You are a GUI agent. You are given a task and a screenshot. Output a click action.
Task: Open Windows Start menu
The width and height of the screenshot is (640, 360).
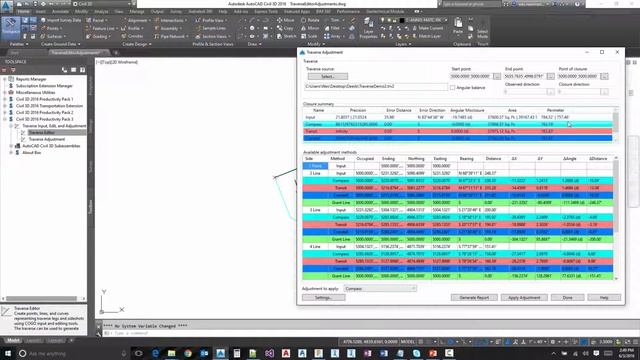(8, 353)
